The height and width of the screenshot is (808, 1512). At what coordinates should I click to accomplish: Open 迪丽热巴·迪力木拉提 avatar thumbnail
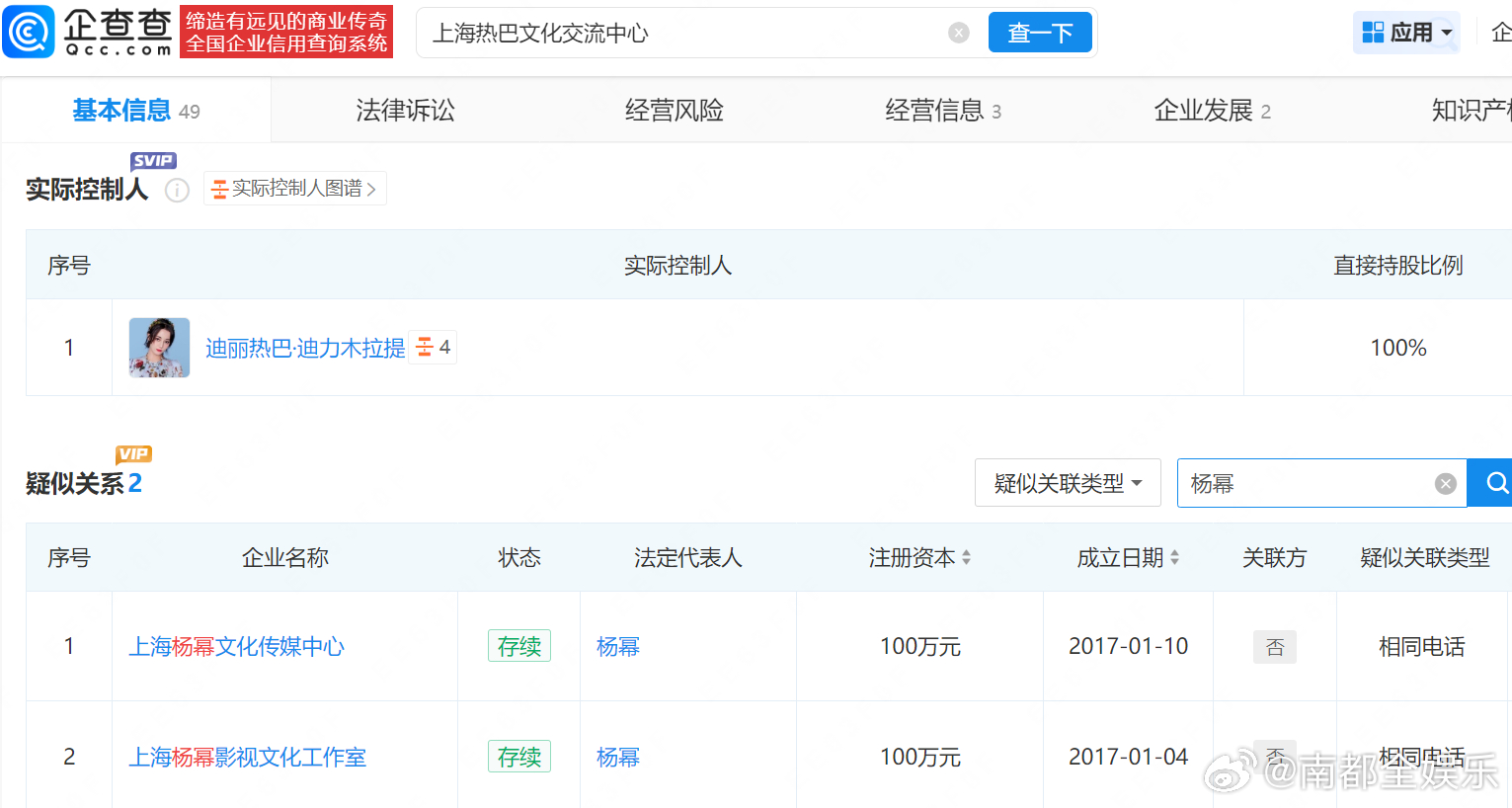[159, 348]
